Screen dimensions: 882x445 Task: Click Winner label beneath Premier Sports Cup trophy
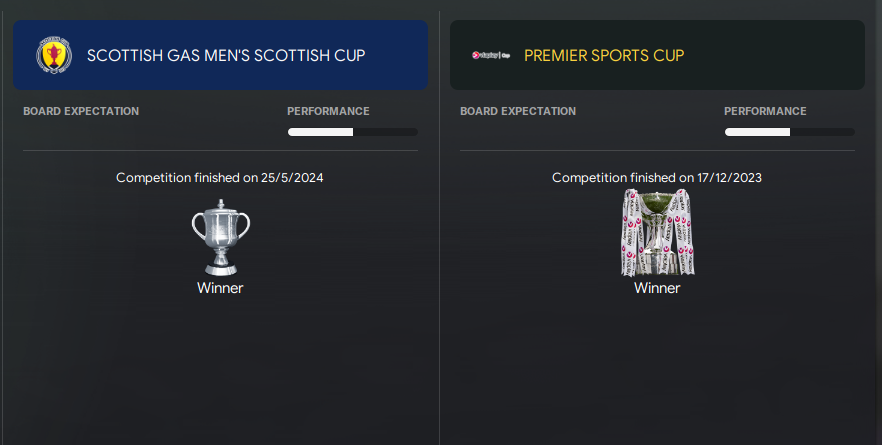[657, 288]
